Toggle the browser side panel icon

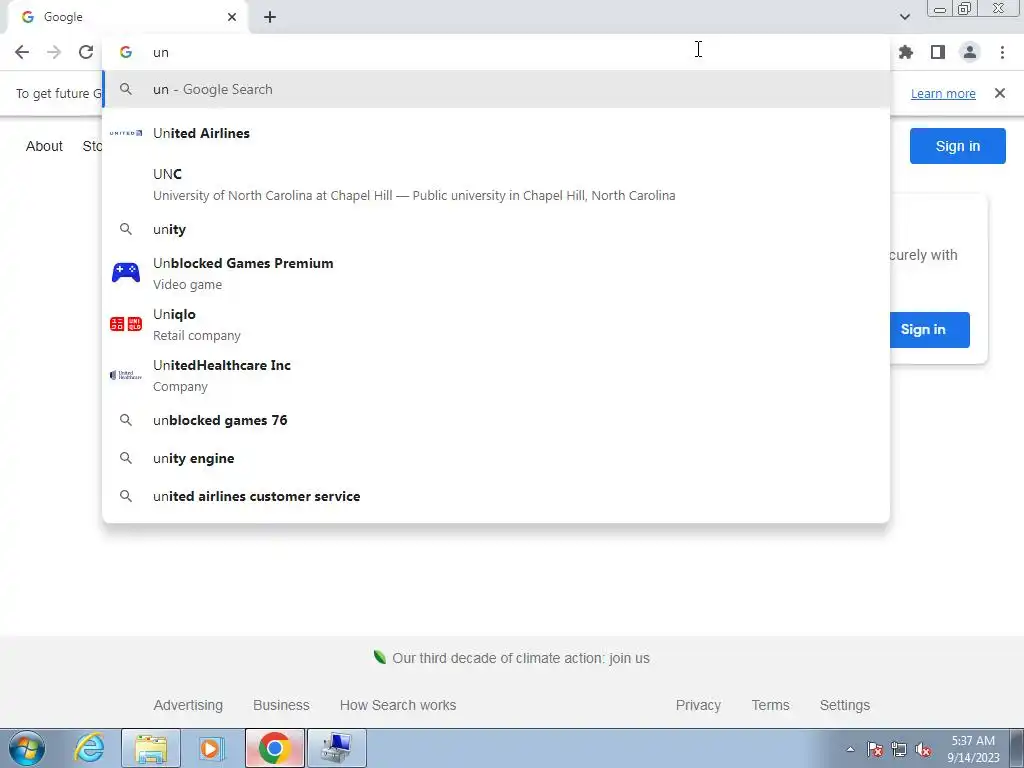(x=938, y=52)
